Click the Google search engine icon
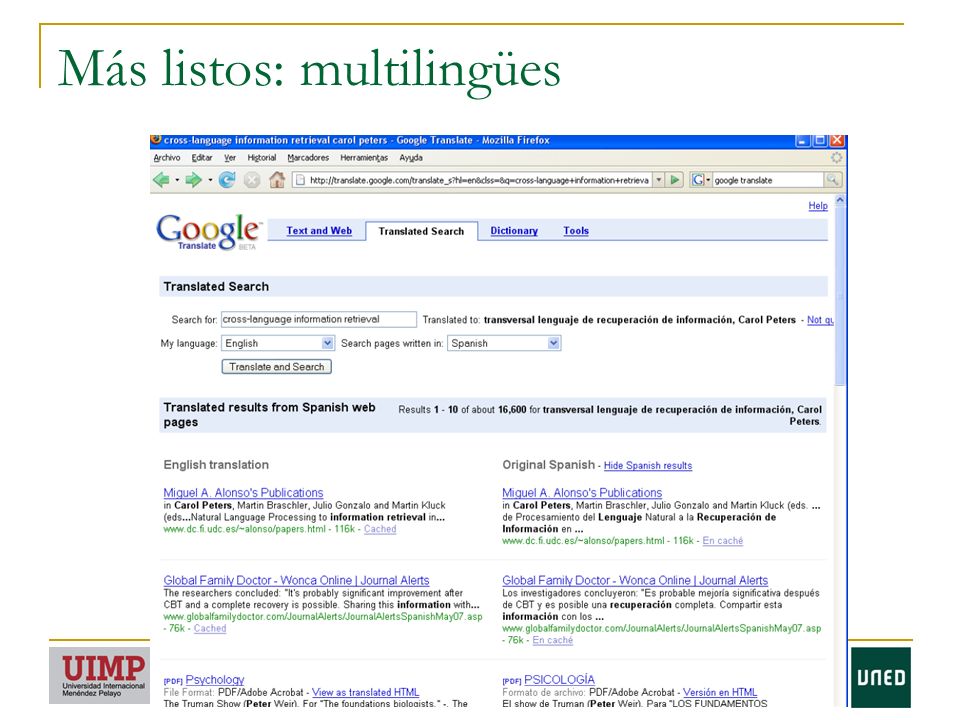 pyautogui.click(x=697, y=180)
